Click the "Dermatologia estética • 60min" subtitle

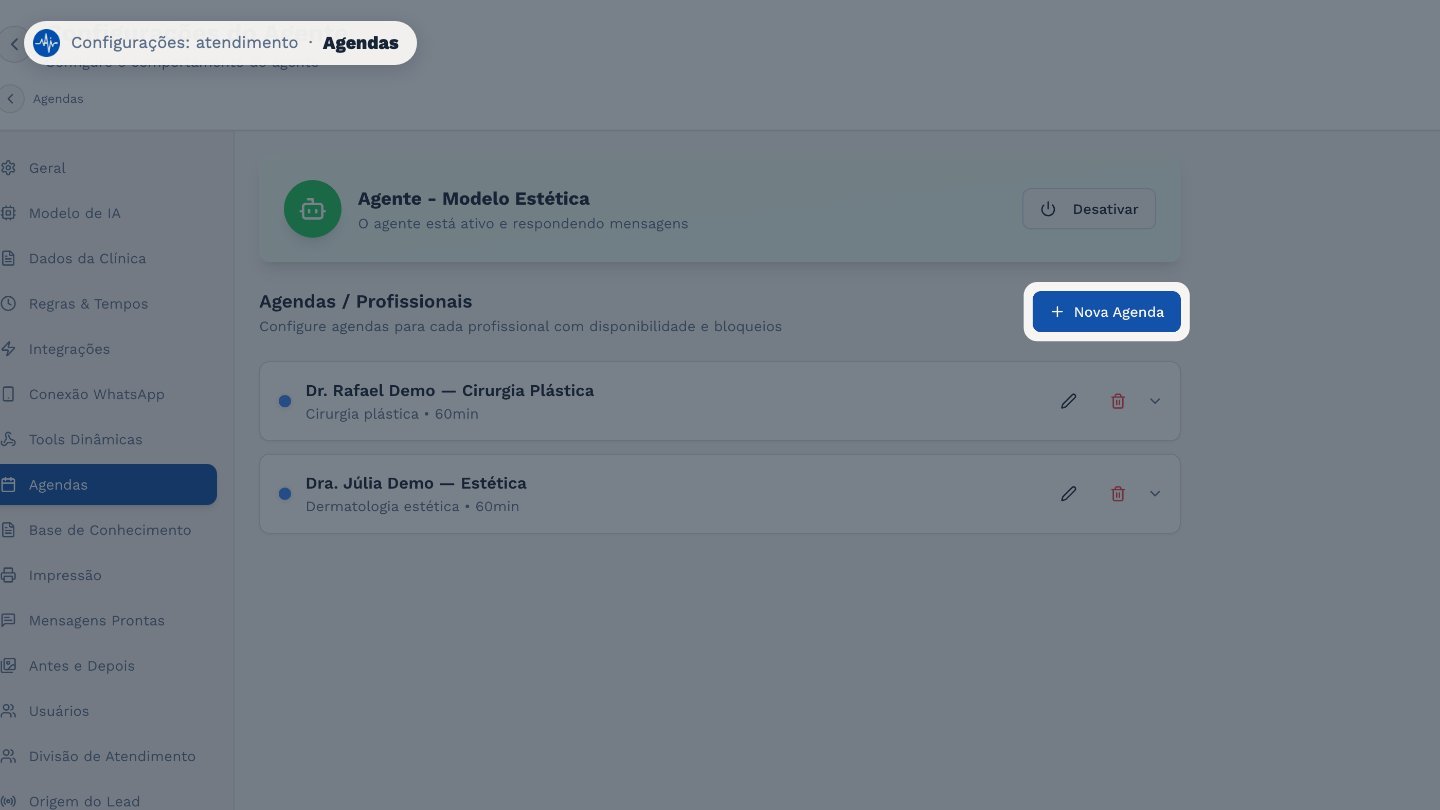(x=412, y=507)
